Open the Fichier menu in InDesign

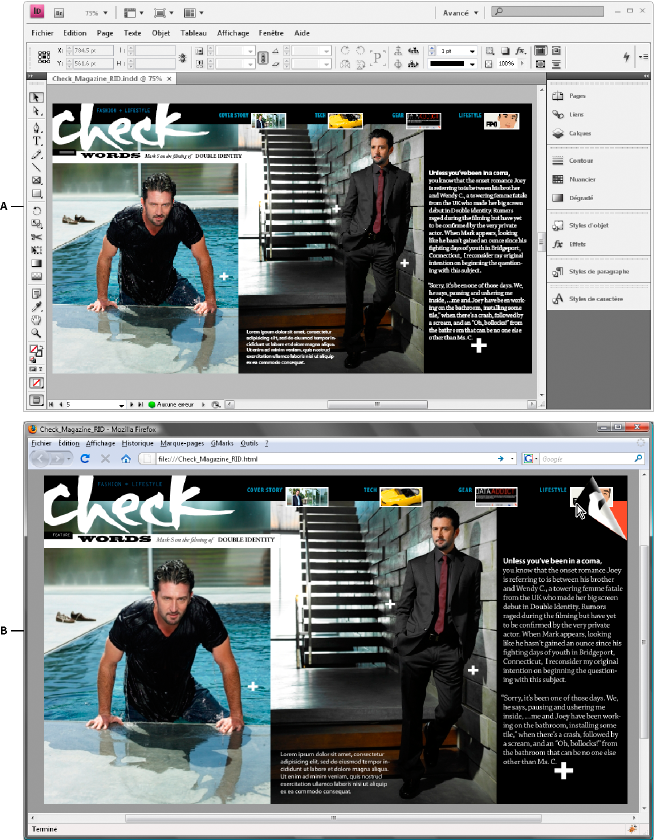(x=42, y=33)
